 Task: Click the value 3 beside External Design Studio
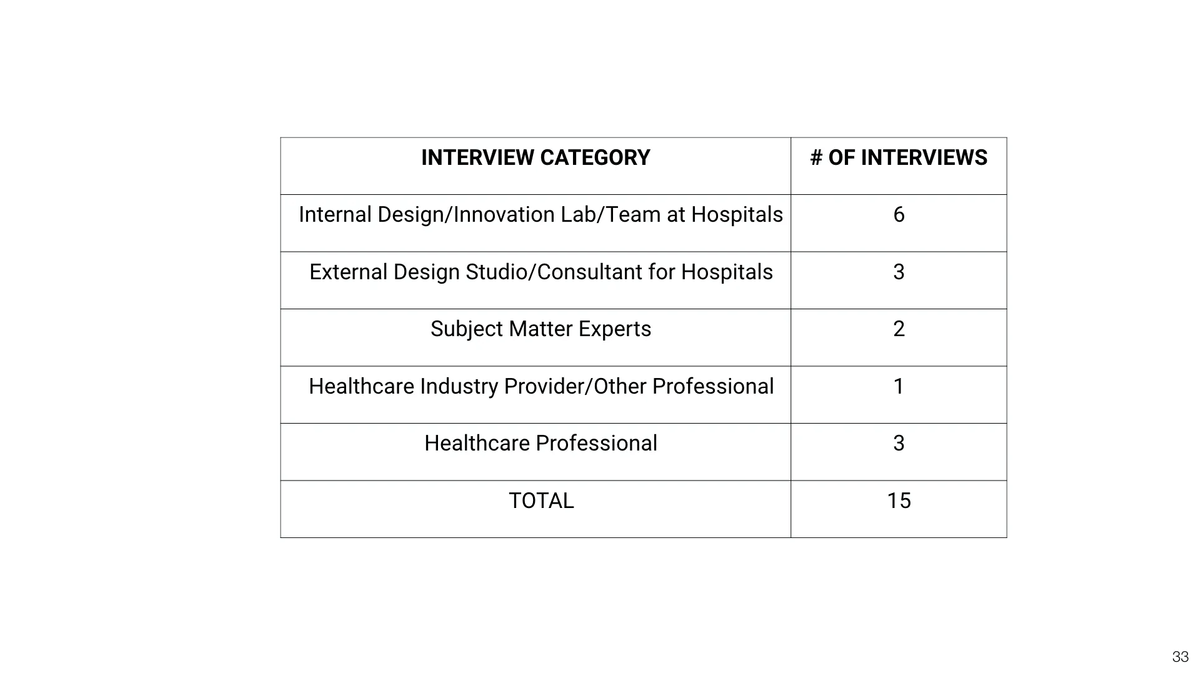pos(899,272)
